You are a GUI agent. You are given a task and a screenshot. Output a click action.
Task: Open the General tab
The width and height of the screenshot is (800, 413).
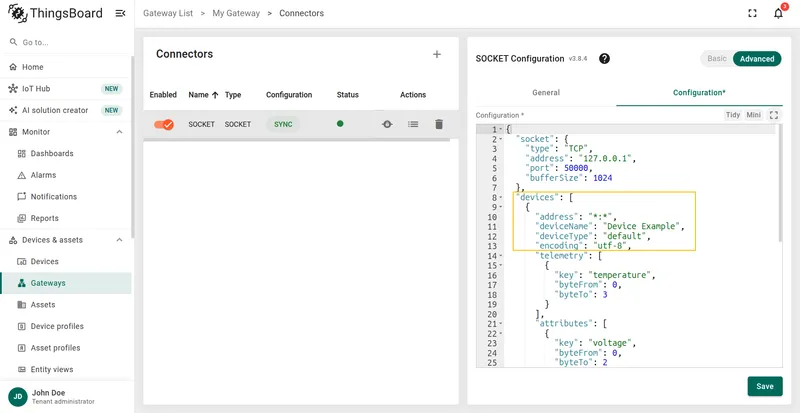click(x=546, y=92)
